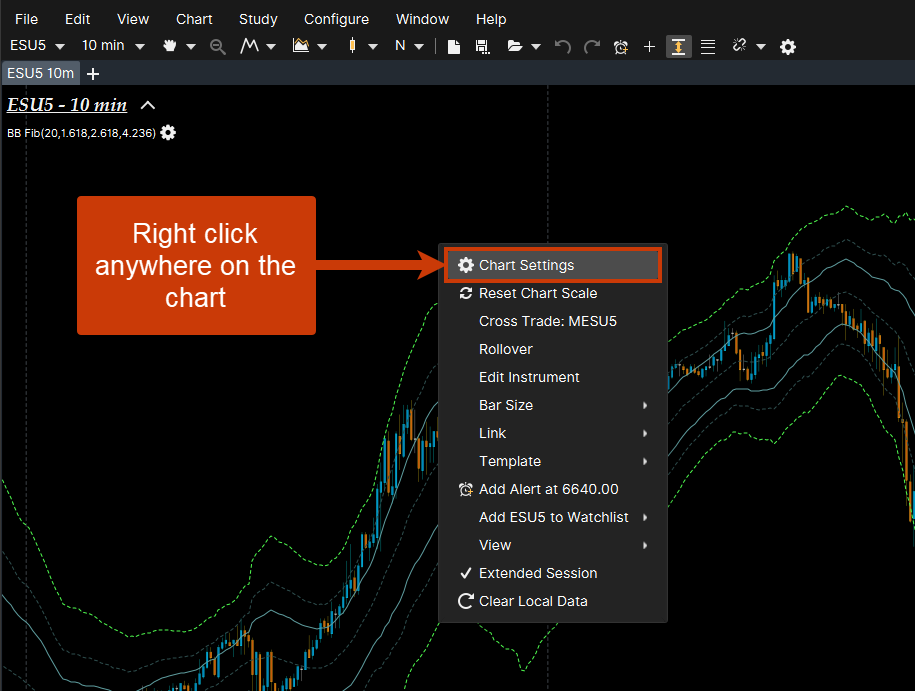Toggle Extended Session checkmark option
Screen dimensions: 915x691
[x=537, y=573]
